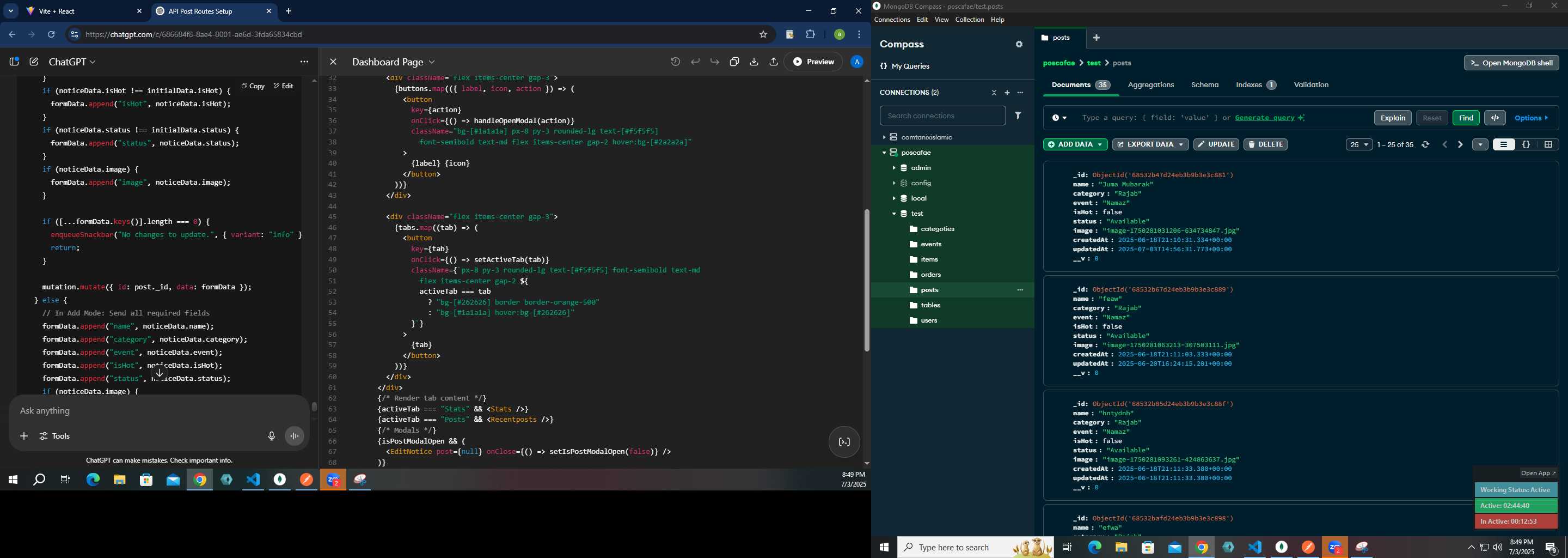Expand the comtanixislamic connection

pyautogui.click(x=884, y=137)
